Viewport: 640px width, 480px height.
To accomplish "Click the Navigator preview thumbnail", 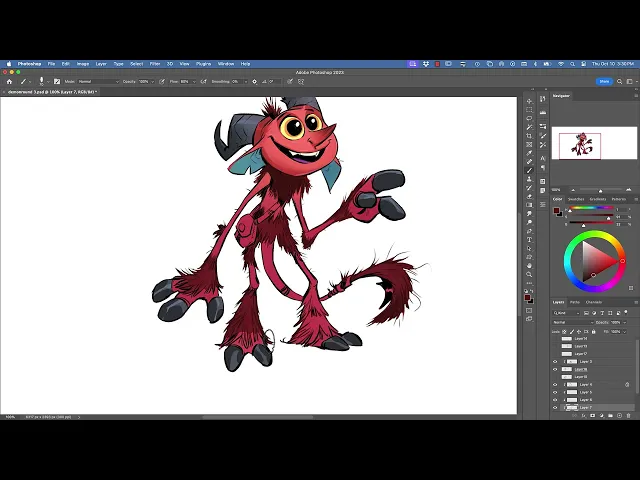I will 594,143.
